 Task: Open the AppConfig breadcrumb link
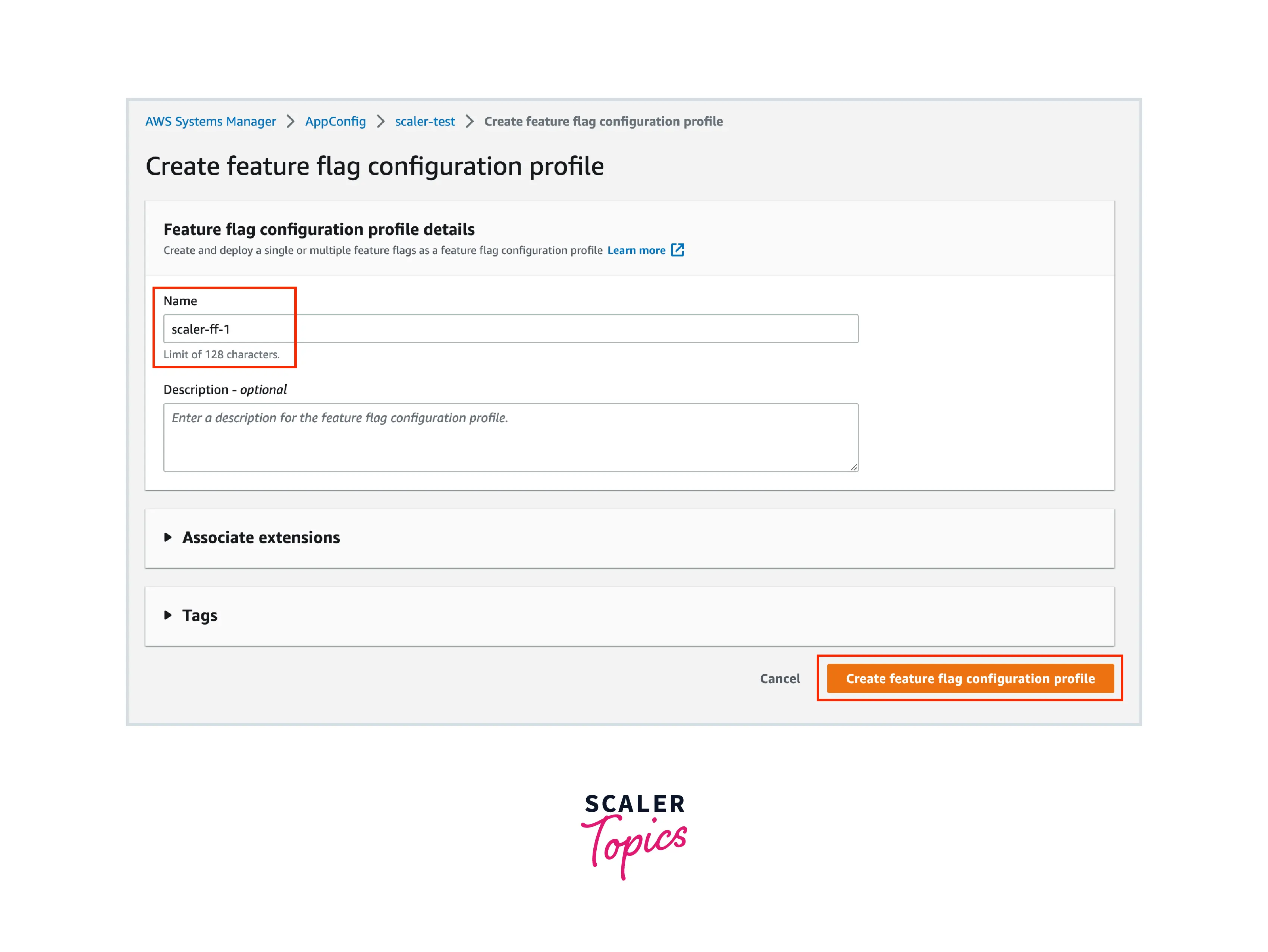click(335, 122)
